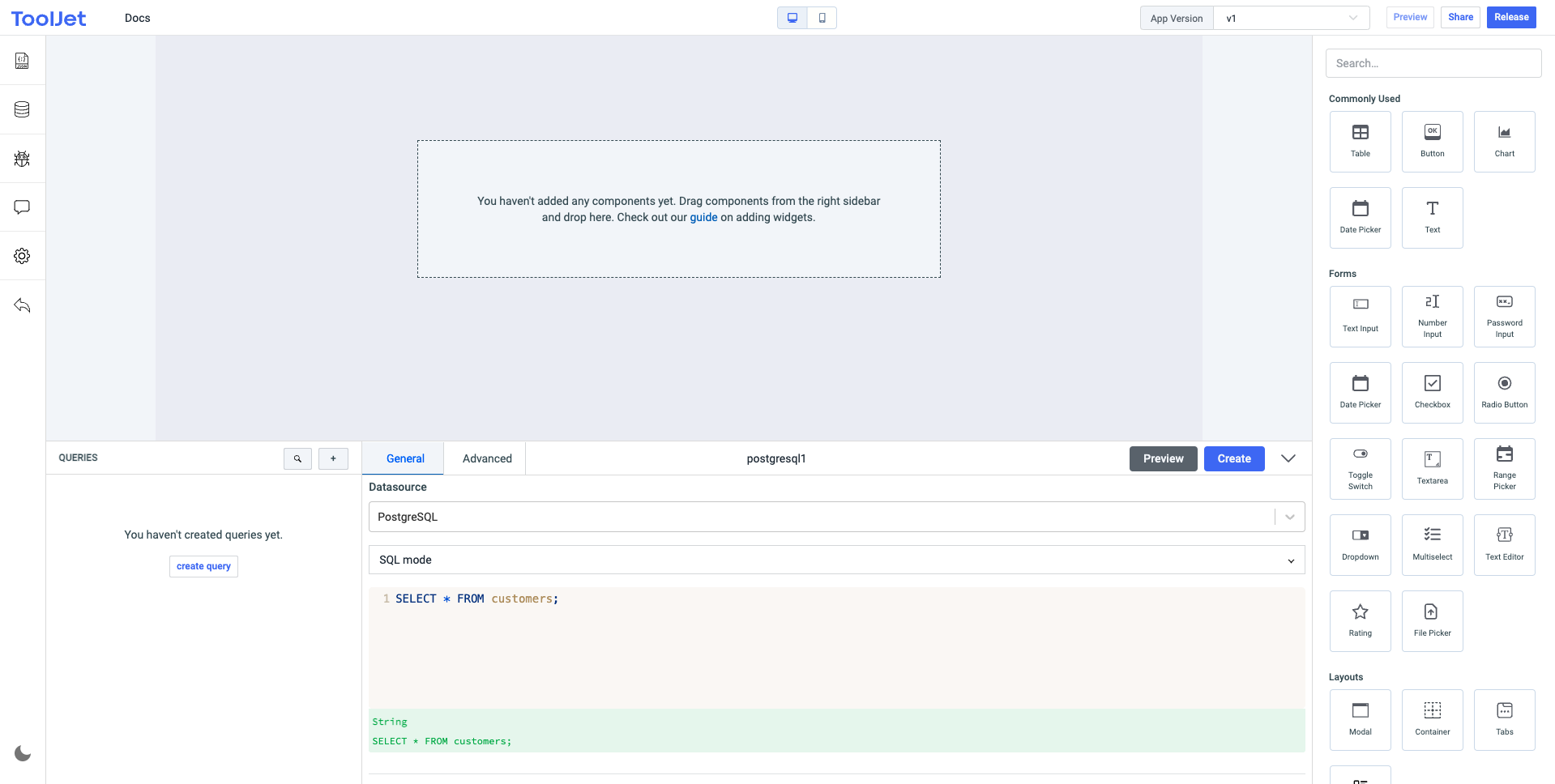Image resolution: width=1555 pixels, height=784 pixels.
Task: Click the back arrow icon in sidebar
Action: pyautogui.click(x=22, y=305)
